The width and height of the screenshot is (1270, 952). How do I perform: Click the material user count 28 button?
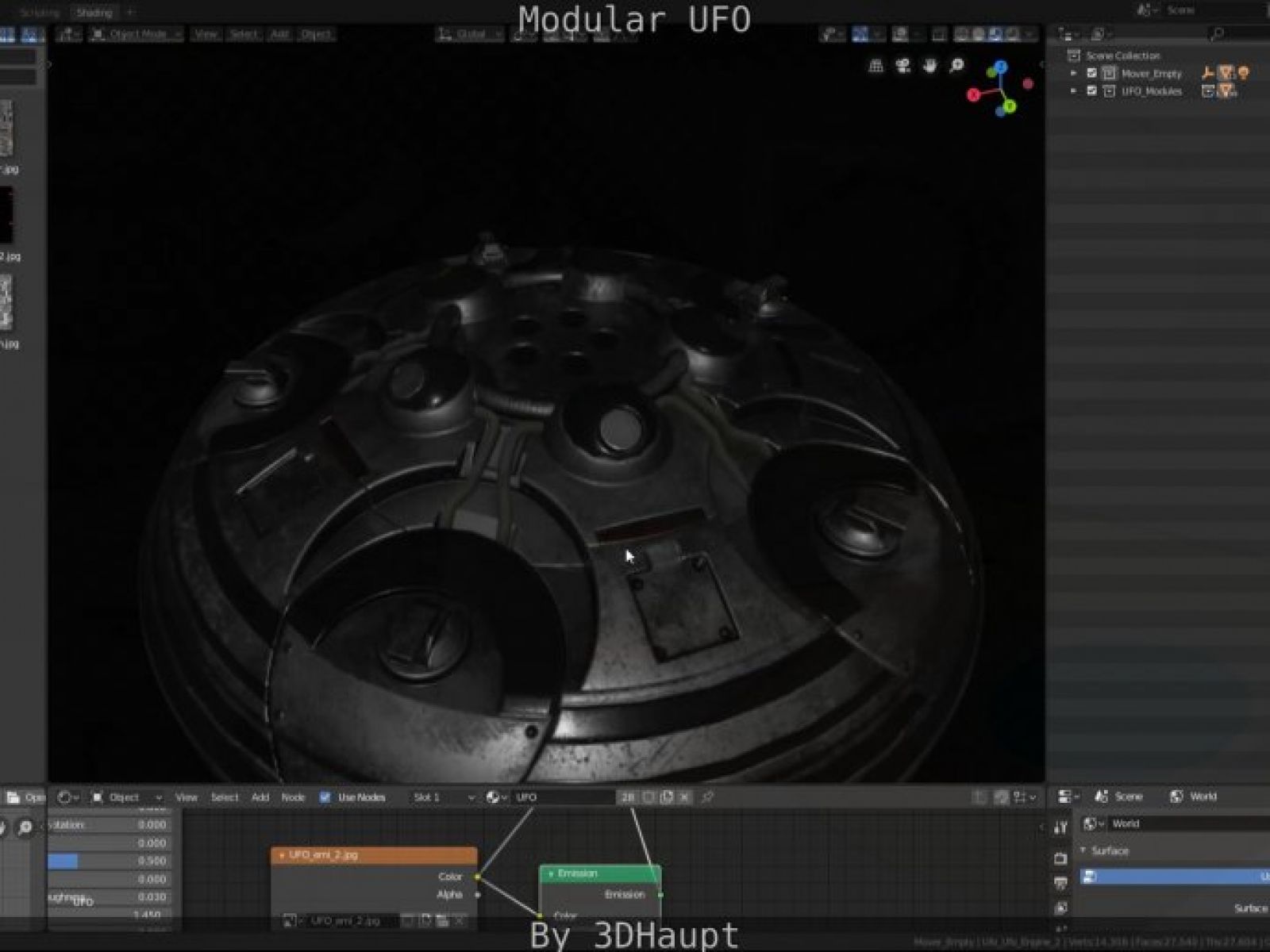pos(628,797)
